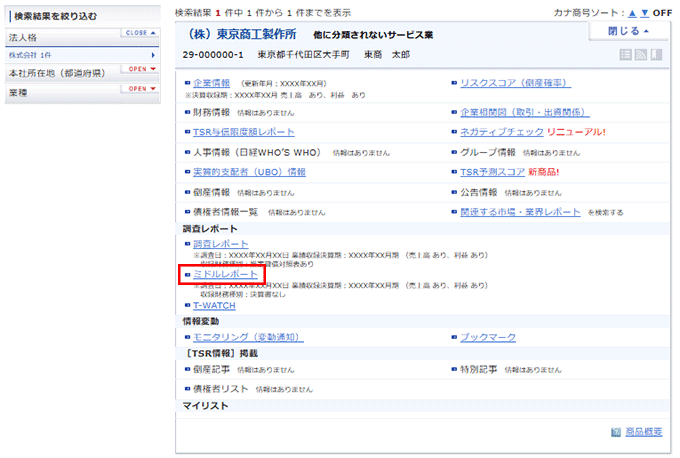
Task: Open the T-WATCH link
Action: click(x=214, y=305)
